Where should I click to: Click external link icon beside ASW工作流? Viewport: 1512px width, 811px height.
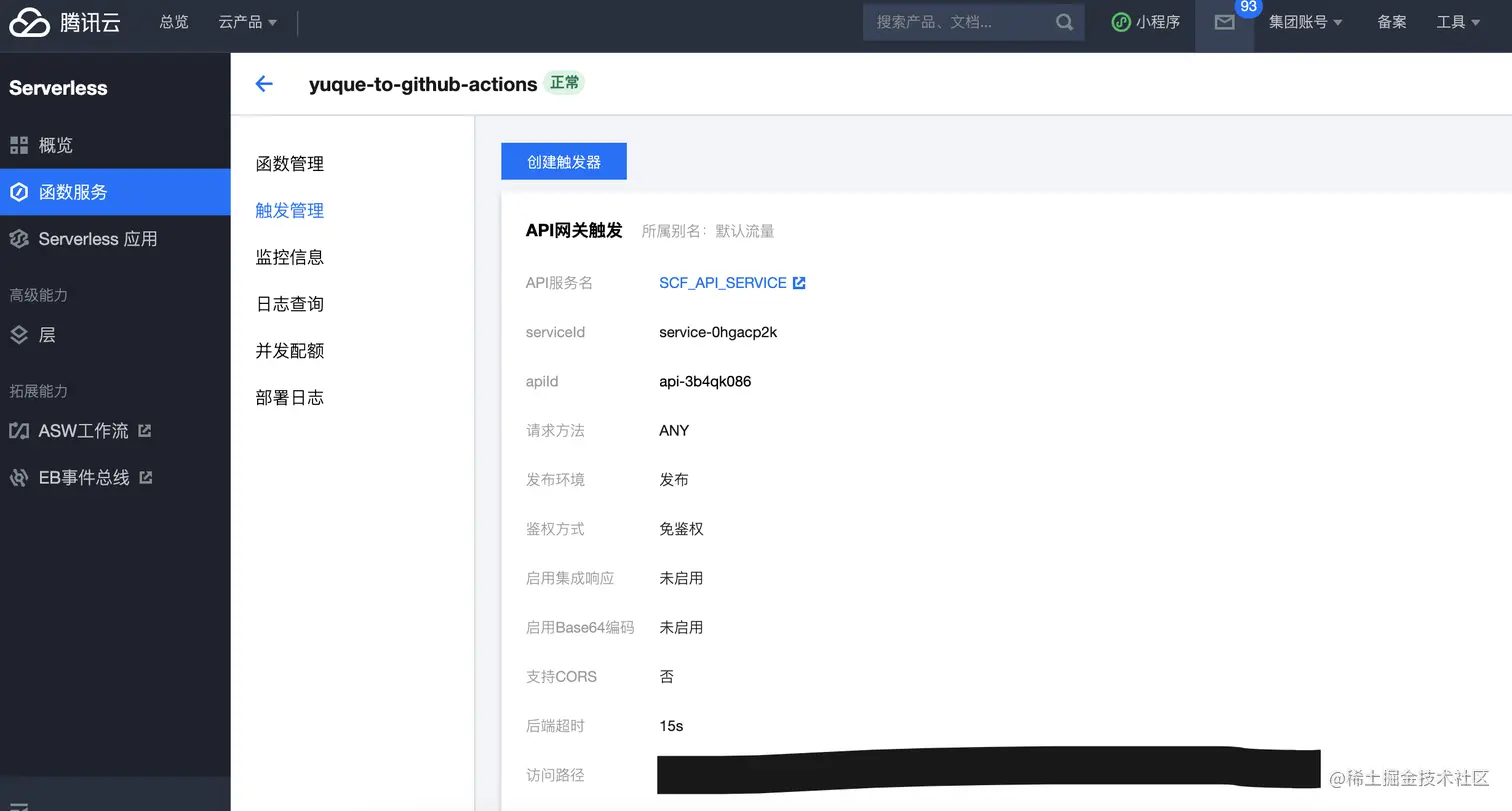pyautogui.click(x=145, y=431)
